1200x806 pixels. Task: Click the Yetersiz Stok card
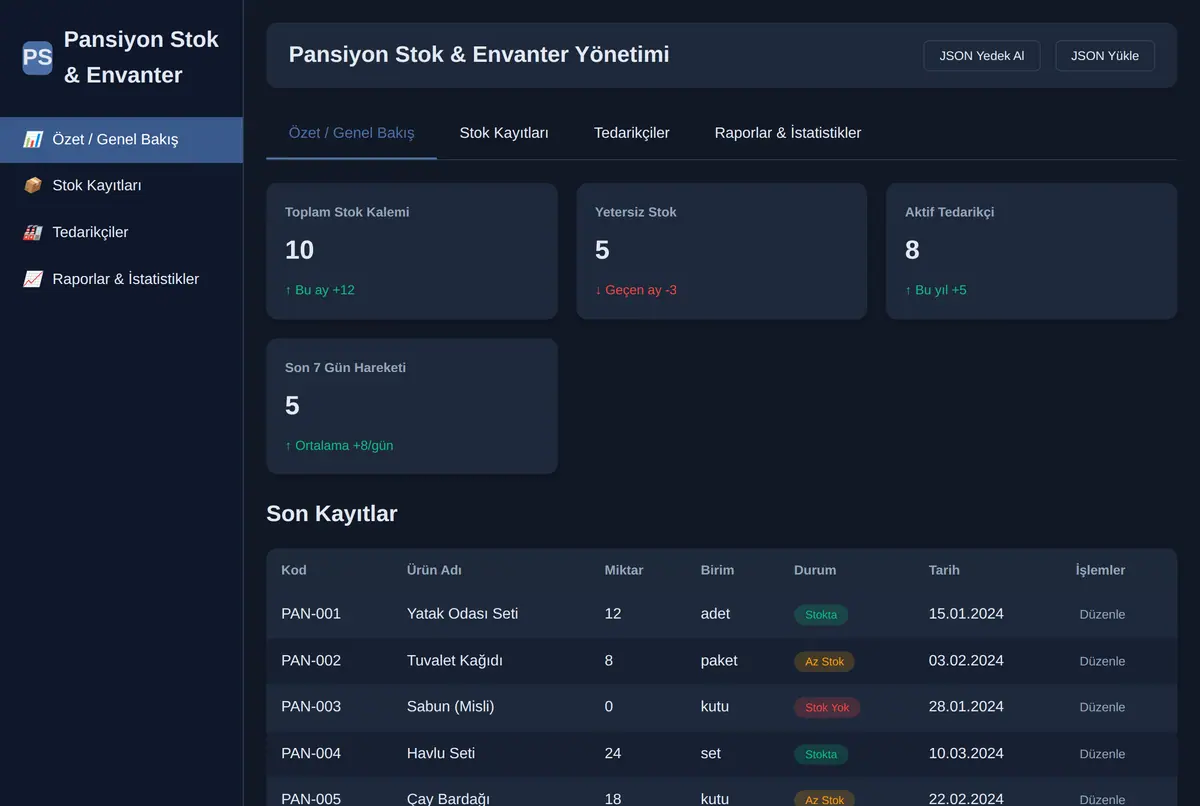pyautogui.click(x=722, y=251)
